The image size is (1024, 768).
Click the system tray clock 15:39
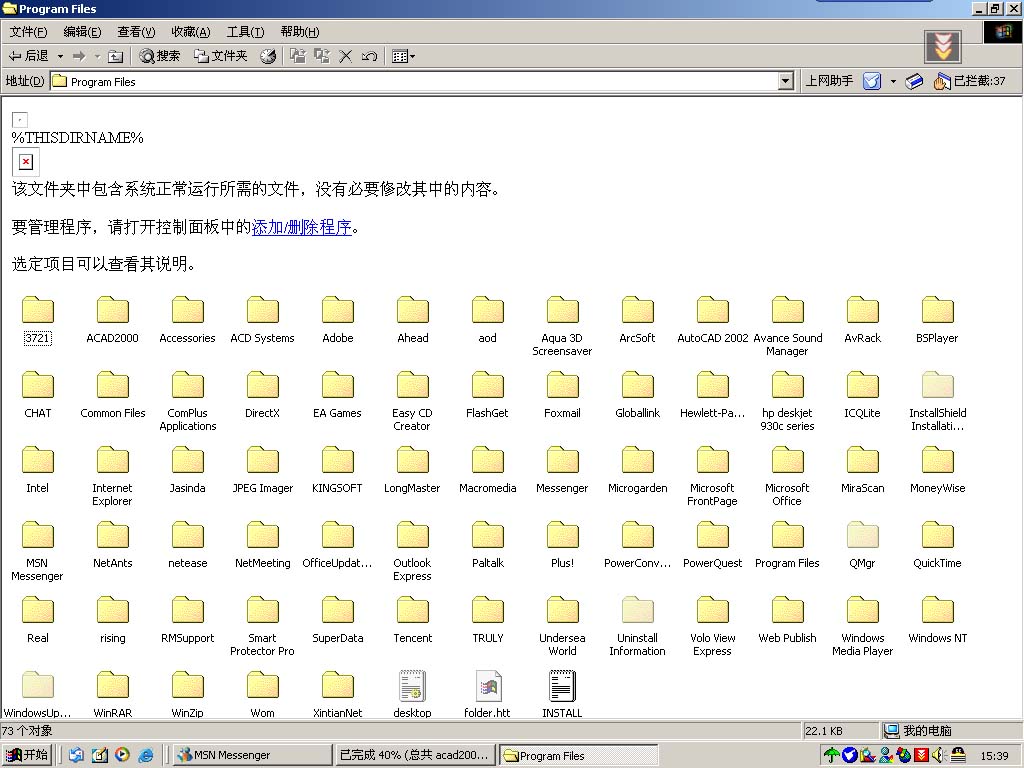[x=994, y=756]
